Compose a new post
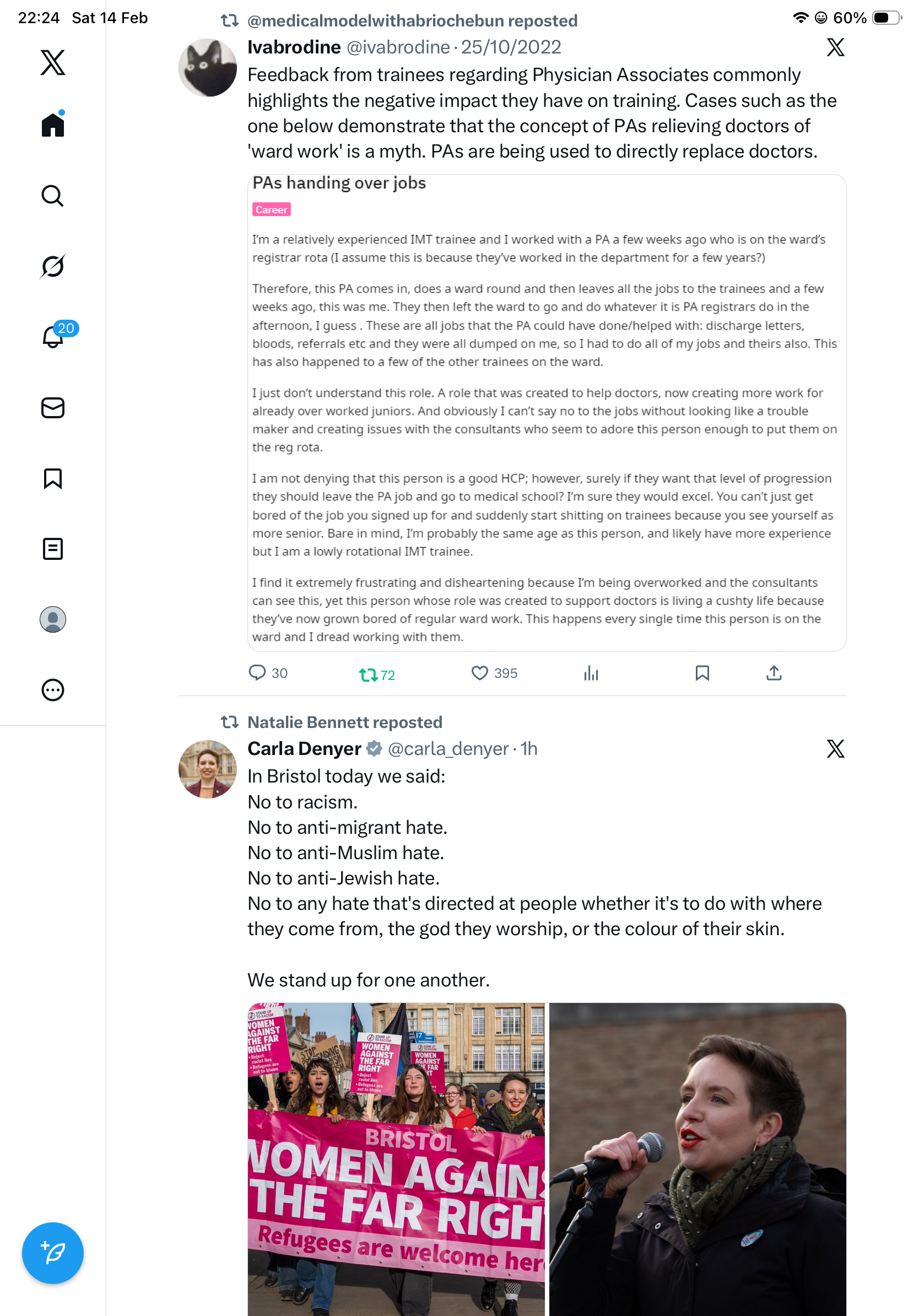This screenshot has width=919, height=1316. [53, 1253]
